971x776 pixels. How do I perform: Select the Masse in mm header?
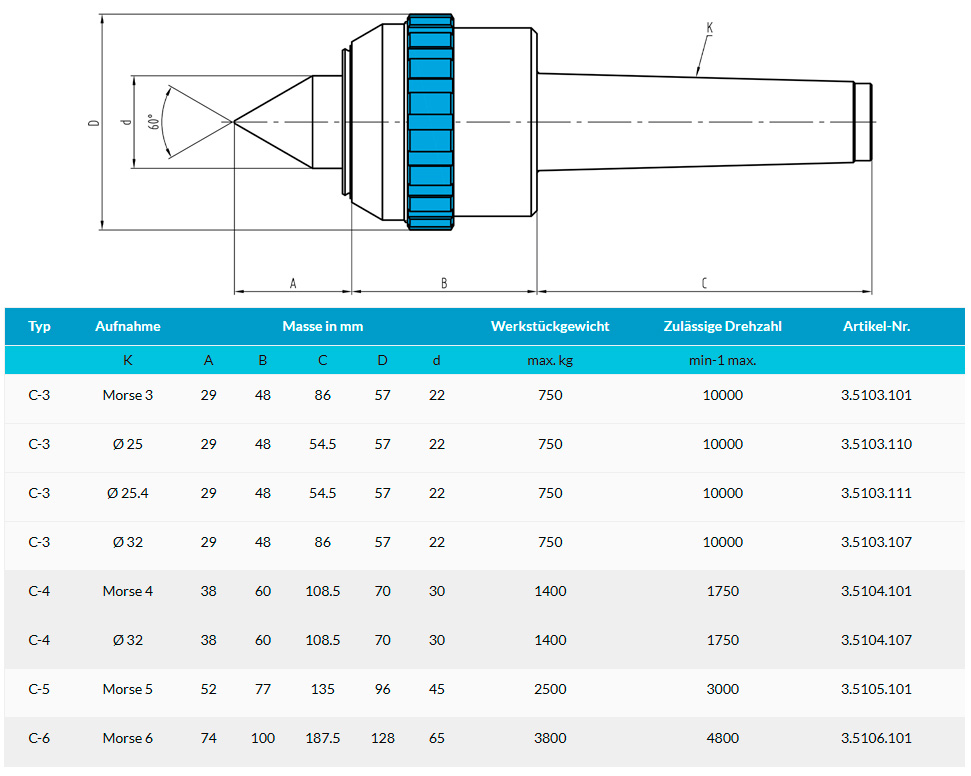click(x=322, y=326)
